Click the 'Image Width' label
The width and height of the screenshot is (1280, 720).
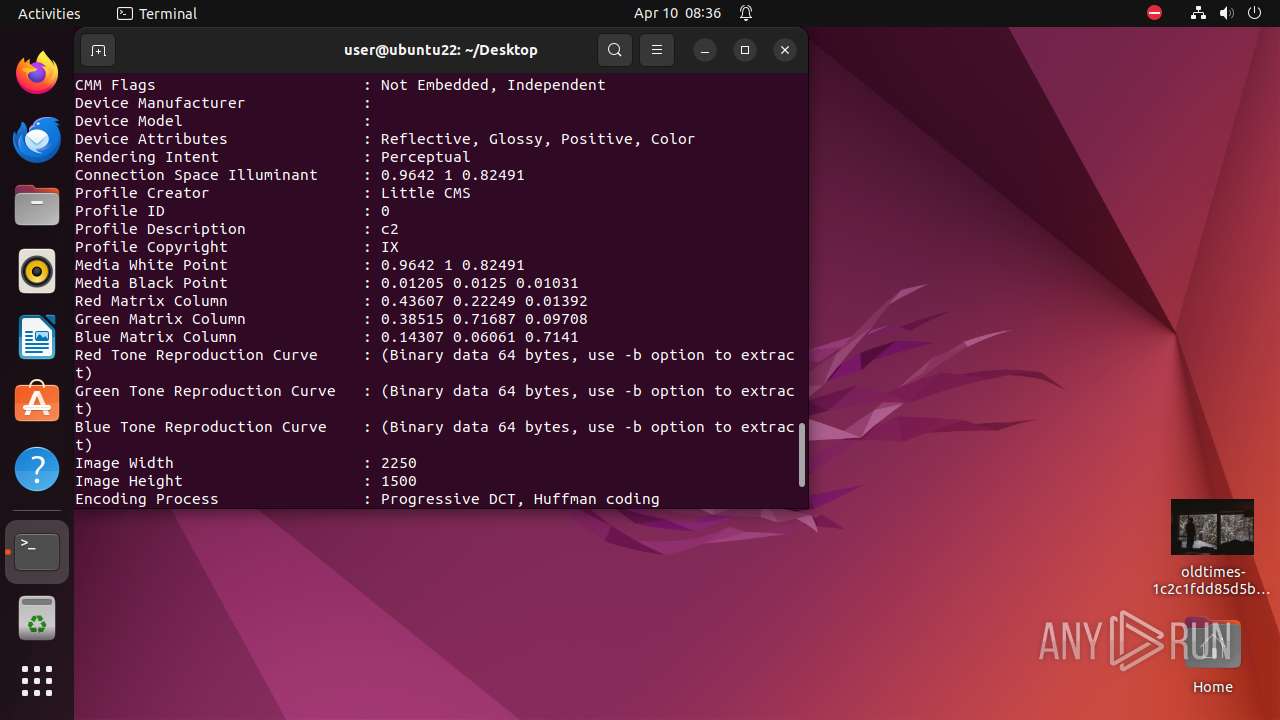tap(124, 463)
